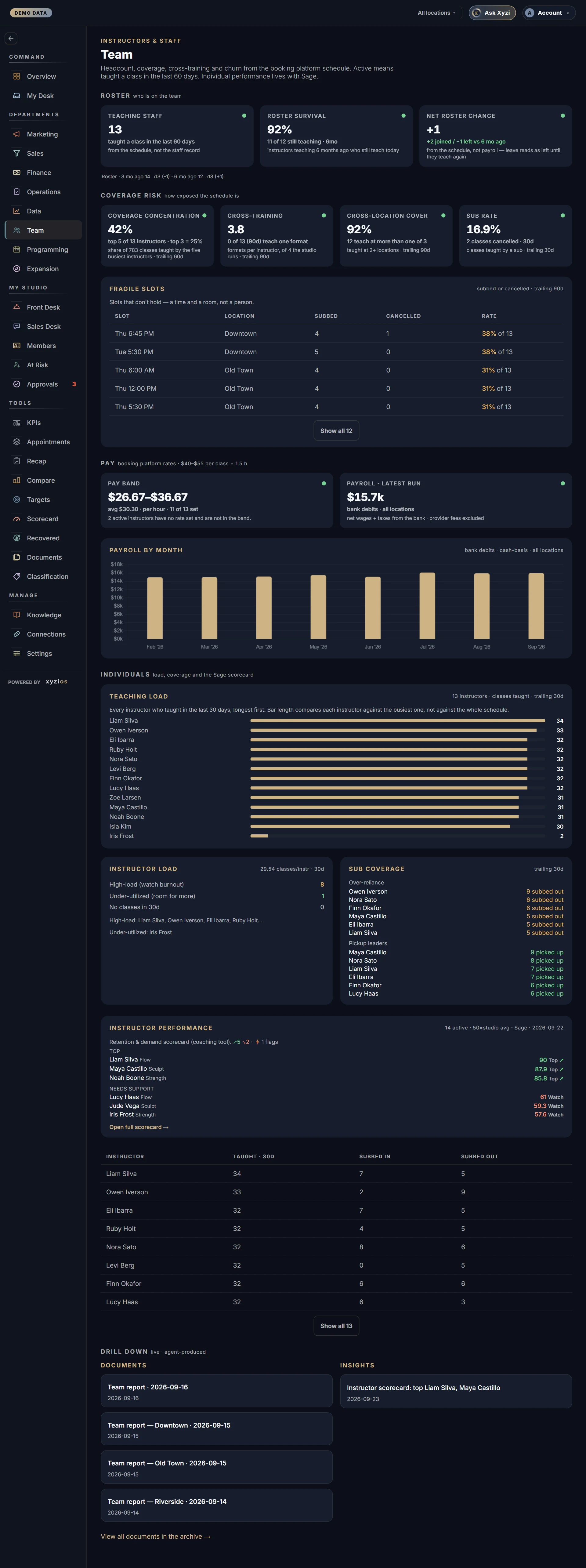
Task: Open Team report 2026-09-16 document
Action: coord(216,1391)
